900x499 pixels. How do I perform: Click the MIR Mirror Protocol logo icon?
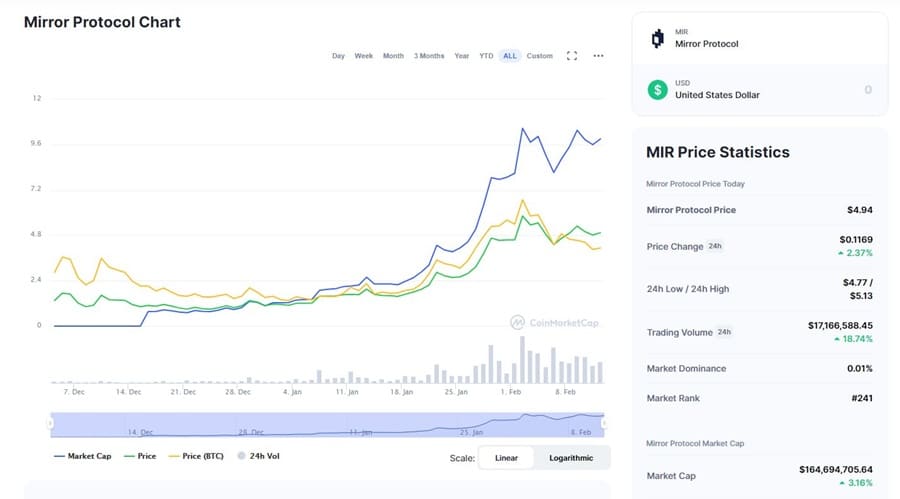(657, 39)
